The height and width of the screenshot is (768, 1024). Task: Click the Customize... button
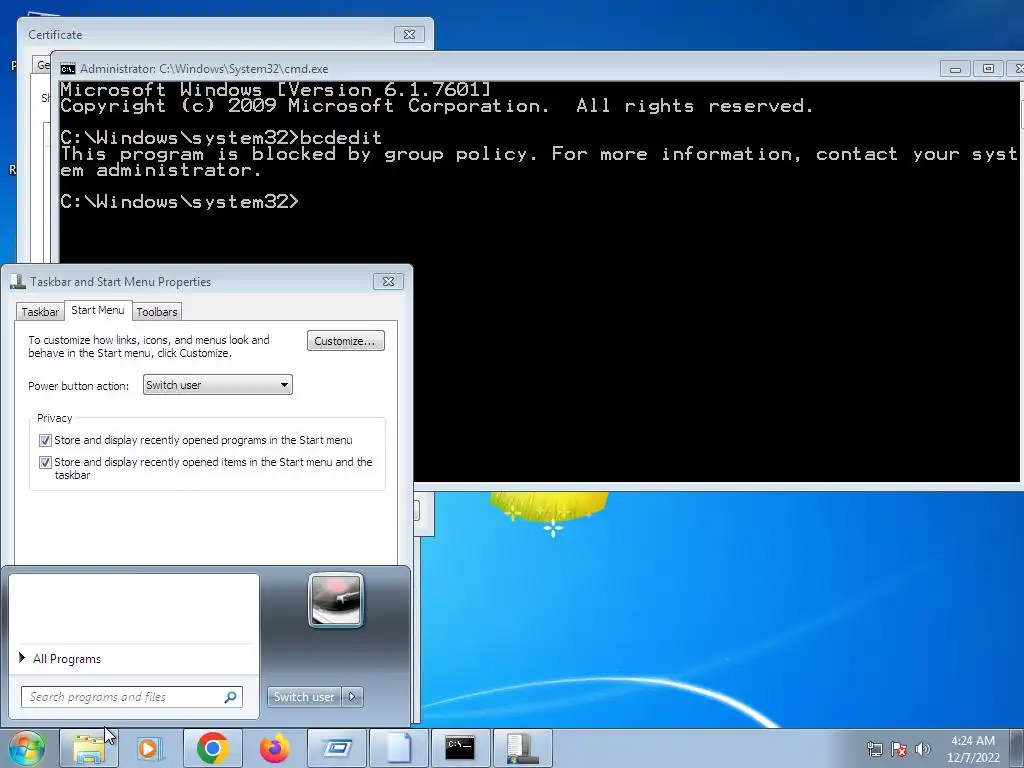pyautogui.click(x=345, y=341)
